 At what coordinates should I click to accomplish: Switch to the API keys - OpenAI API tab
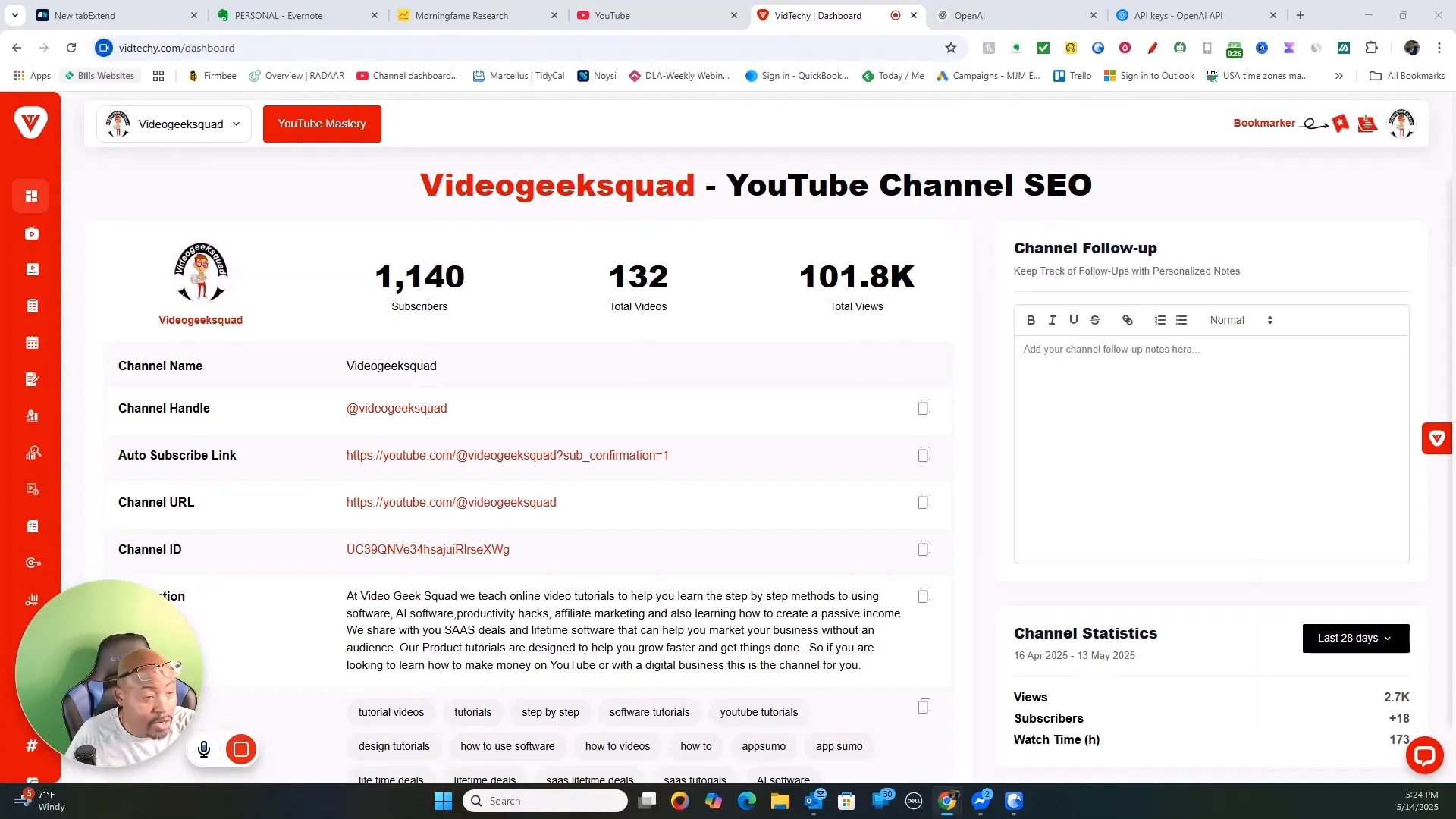pyautogui.click(x=1196, y=15)
